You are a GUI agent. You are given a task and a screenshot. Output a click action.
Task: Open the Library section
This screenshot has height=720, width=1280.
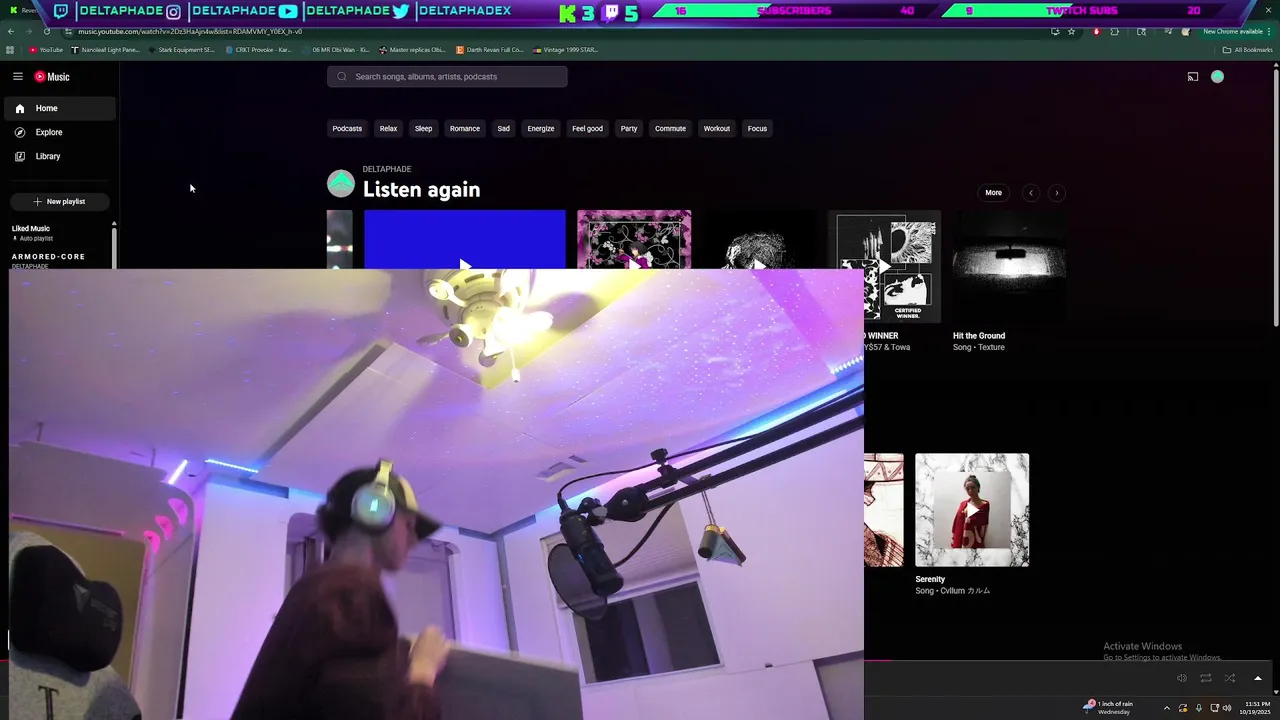pyautogui.click(x=60, y=156)
